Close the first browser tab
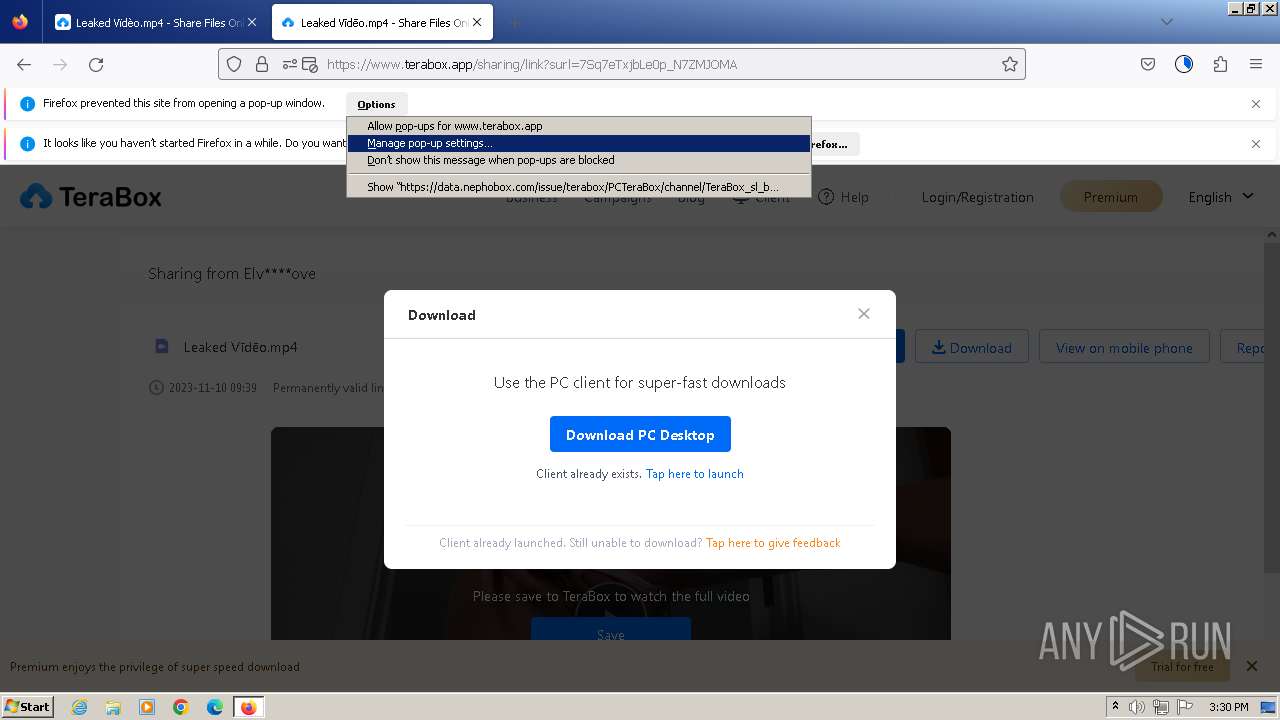Image resolution: width=1280 pixels, height=720 pixels. click(252, 22)
